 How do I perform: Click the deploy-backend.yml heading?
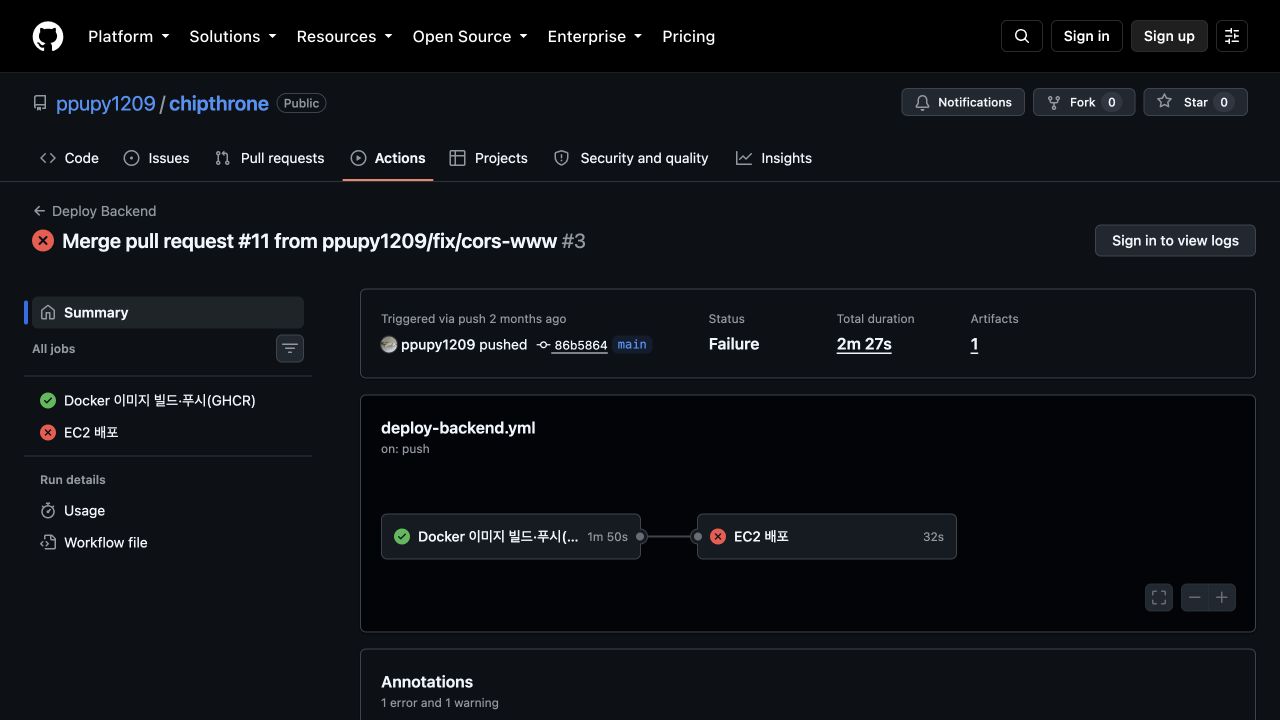[458, 428]
